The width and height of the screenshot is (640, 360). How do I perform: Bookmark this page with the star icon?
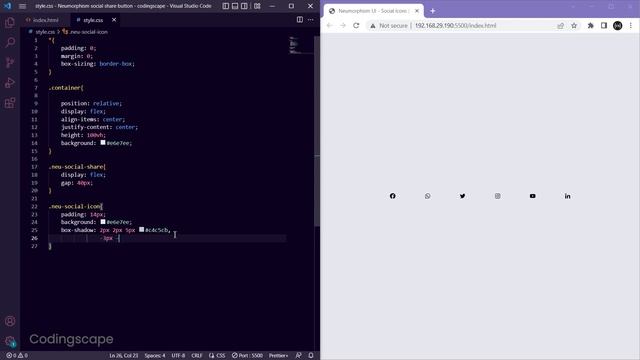point(574,25)
